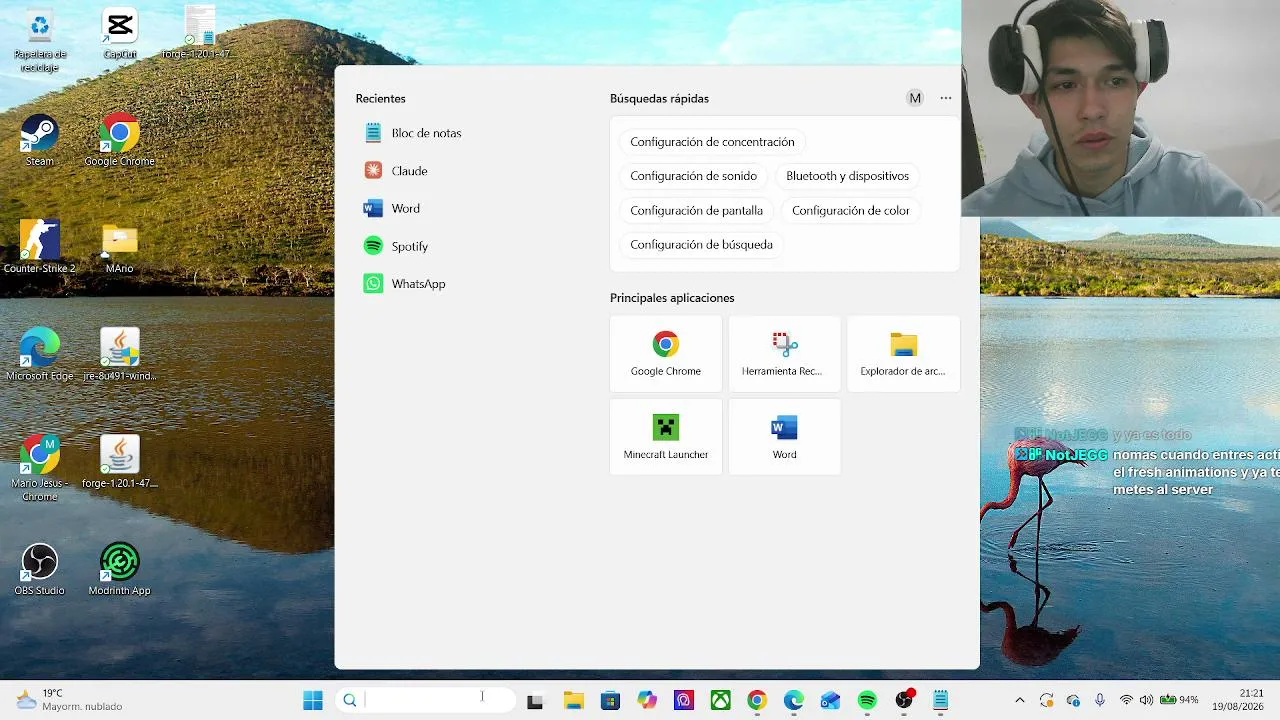
Task: Launch Google Chrome tile in Principales aplicaciones
Action: (x=666, y=354)
